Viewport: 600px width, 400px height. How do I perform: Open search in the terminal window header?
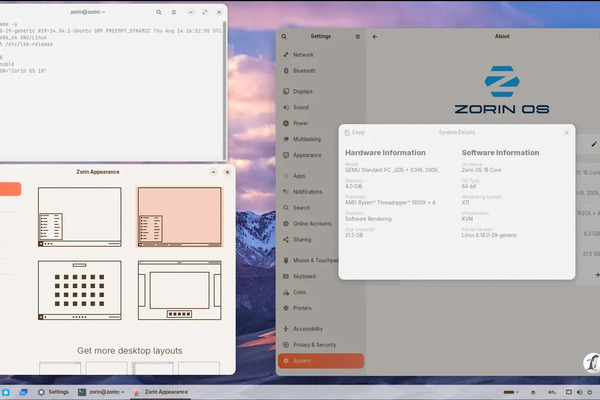point(159,12)
